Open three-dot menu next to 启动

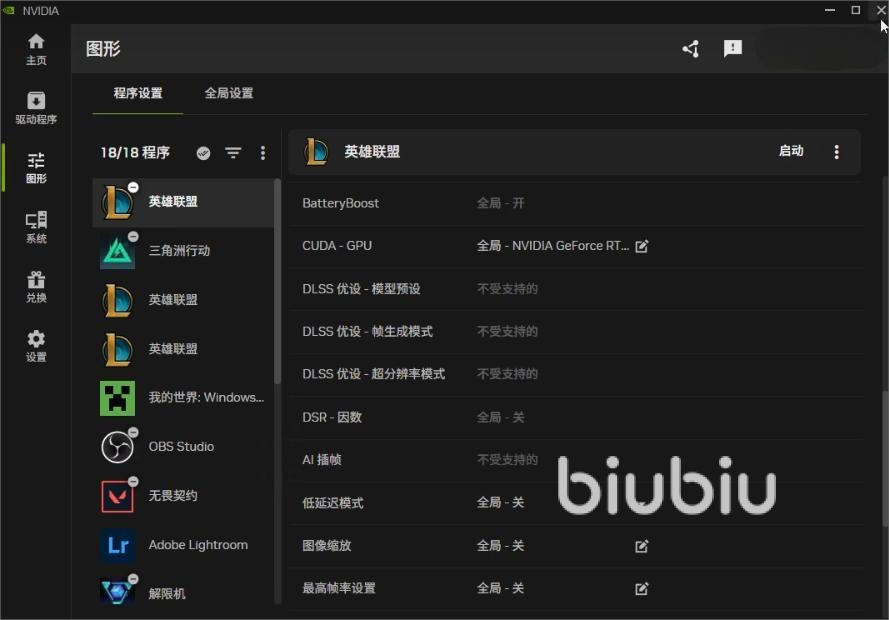837,152
